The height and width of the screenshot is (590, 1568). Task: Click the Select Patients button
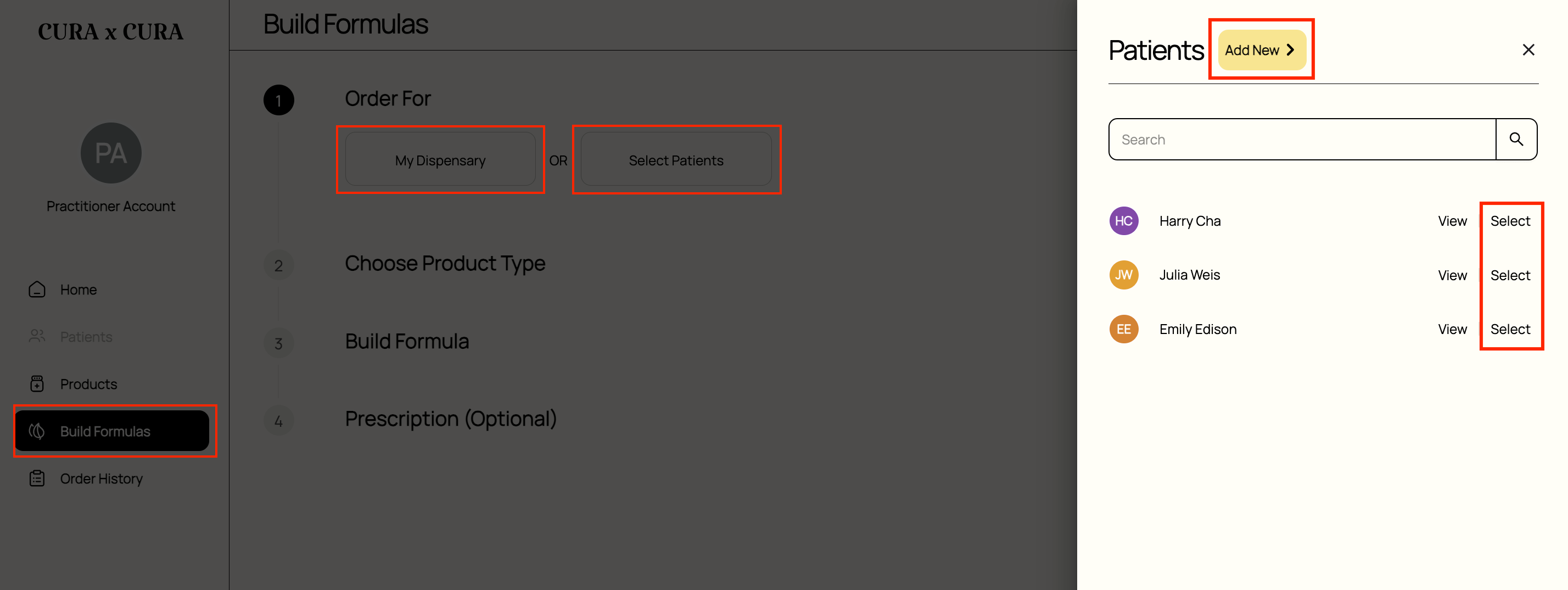point(676,160)
